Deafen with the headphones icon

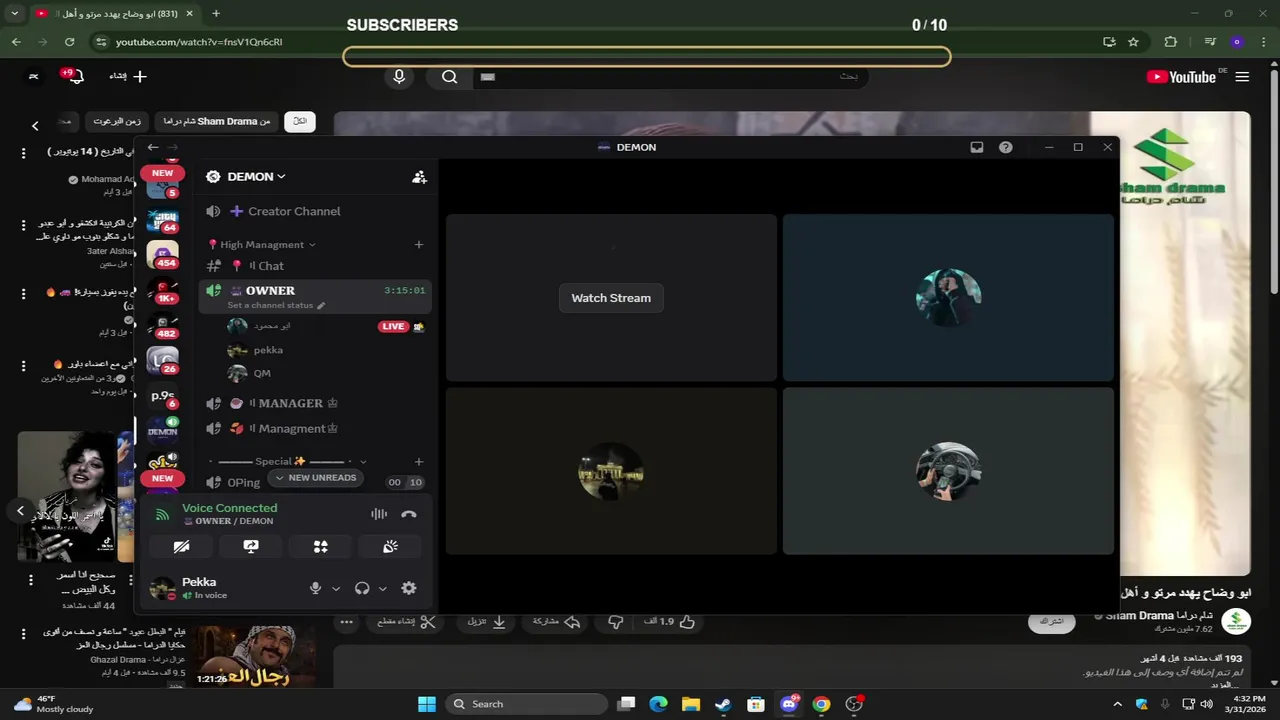362,588
